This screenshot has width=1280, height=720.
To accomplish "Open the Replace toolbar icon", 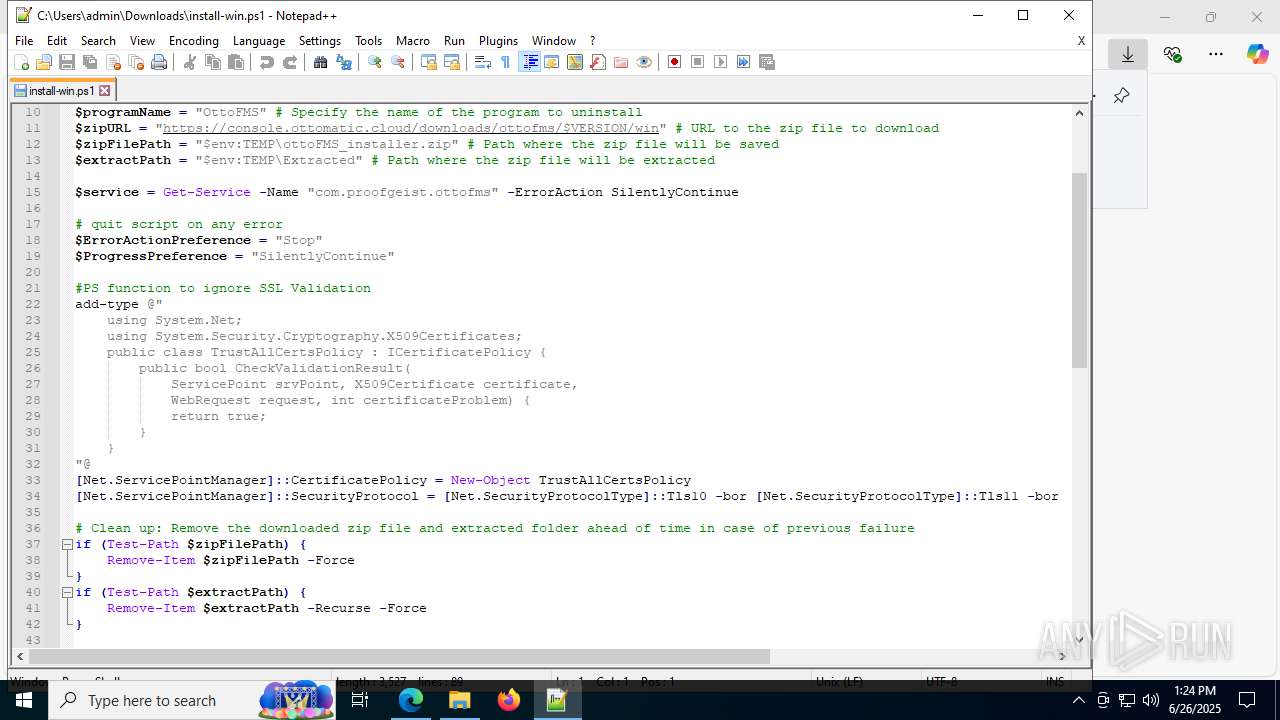I will pos(344,62).
